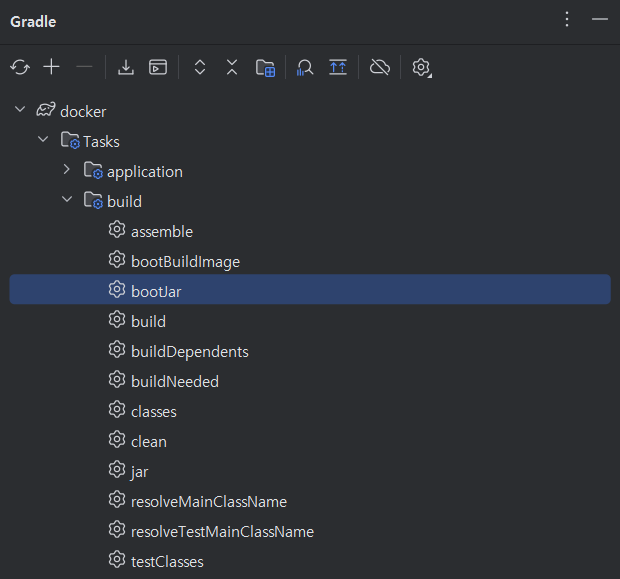Click the Show Dependencies toolbar icon
Screen dimensions: 620x579
tap(338, 67)
